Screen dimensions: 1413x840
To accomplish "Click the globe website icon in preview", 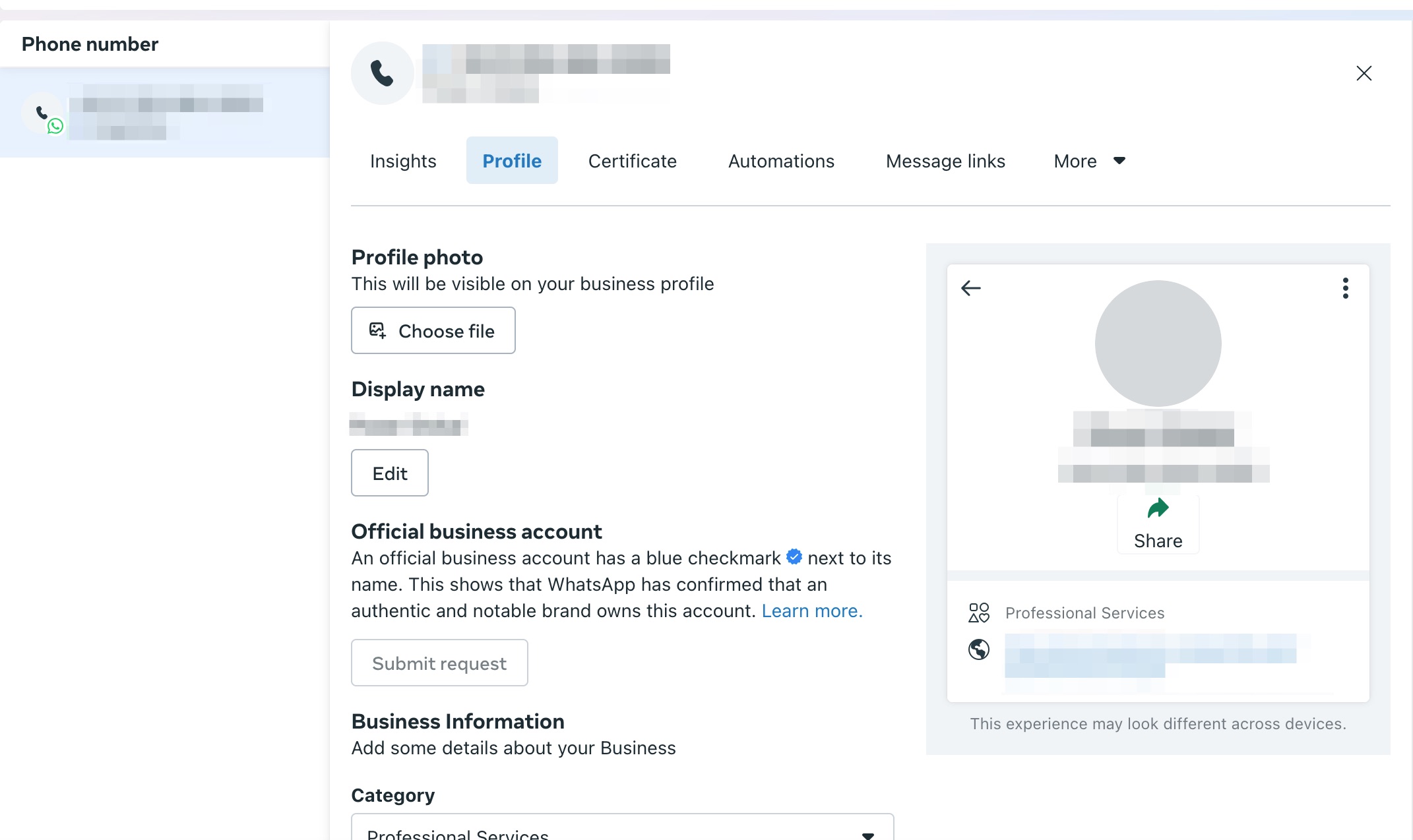I will [x=979, y=649].
